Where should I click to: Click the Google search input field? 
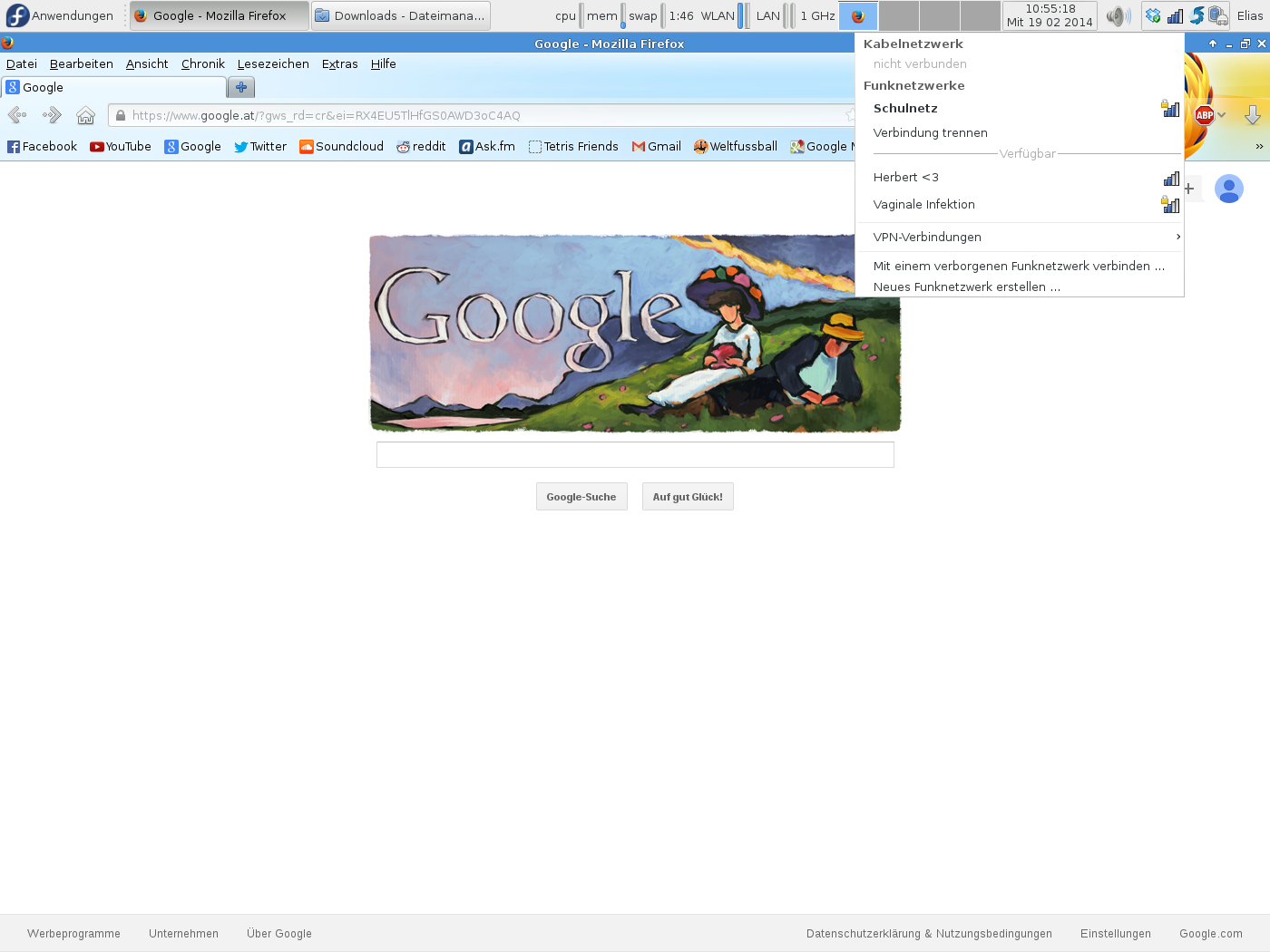(x=635, y=455)
